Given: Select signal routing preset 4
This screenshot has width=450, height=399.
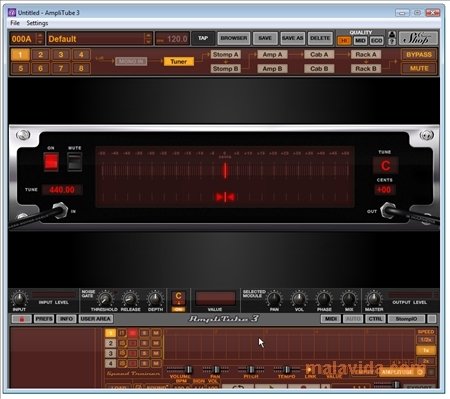Looking at the screenshot, I should pyautogui.click(x=81, y=55).
